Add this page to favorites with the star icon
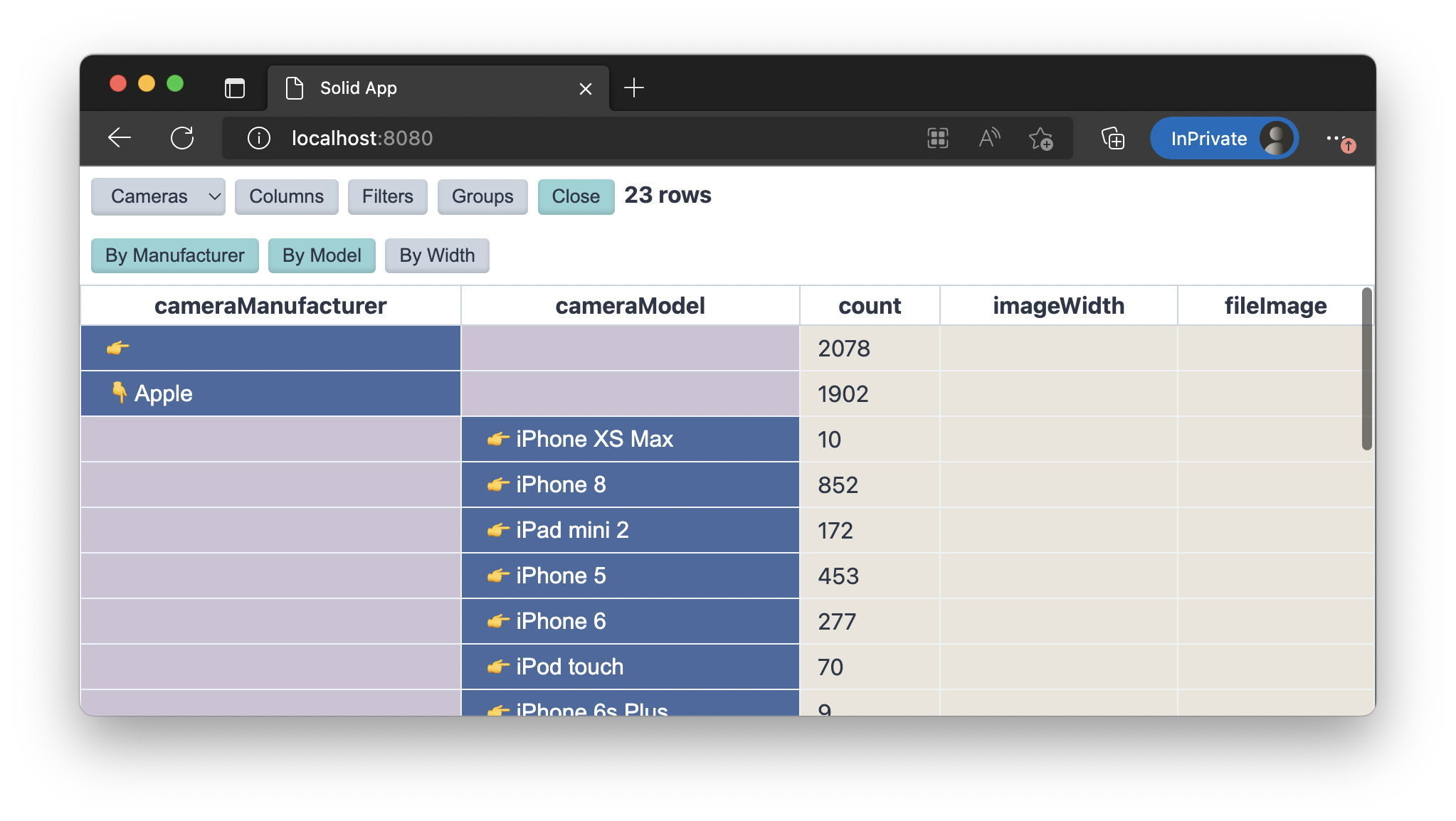The image size is (1456, 821). pos(1041,138)
